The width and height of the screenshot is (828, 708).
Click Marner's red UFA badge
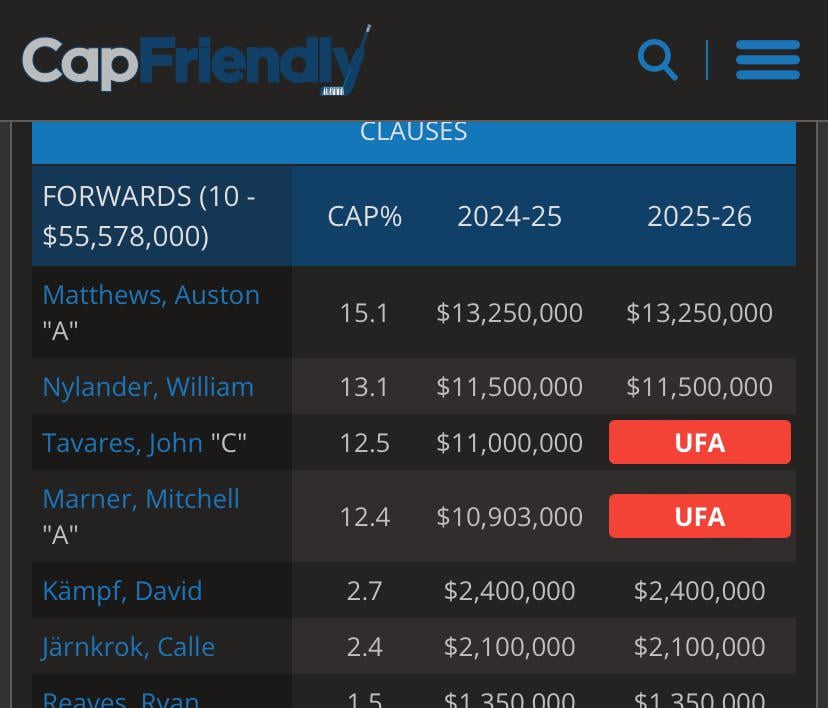coord(699,516)
